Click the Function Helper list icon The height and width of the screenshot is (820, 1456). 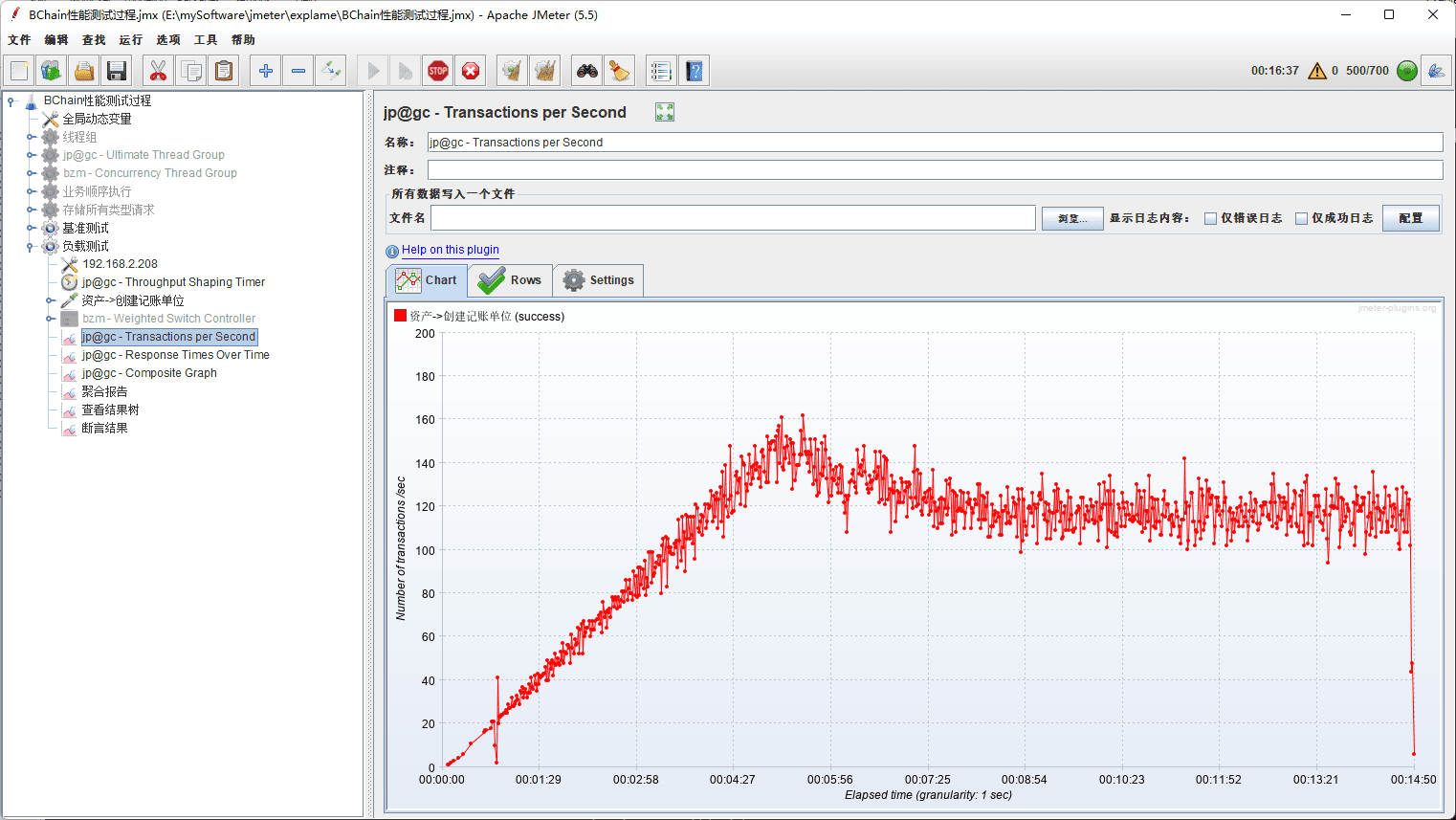(x=660, y=71)
